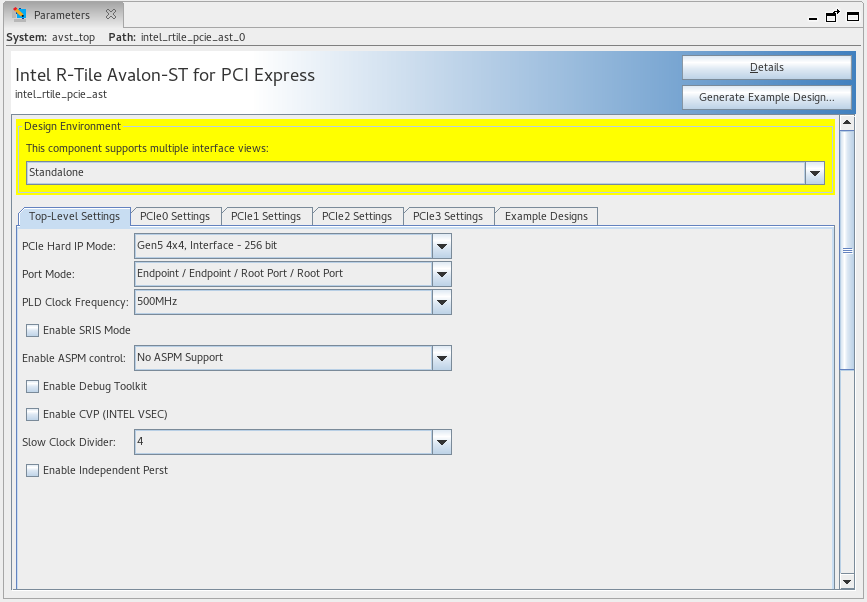The width and height of the screenshot is (867, 602).
Task: Tick Enable Independent Perst checkbox
Action: [x=33, y=470]
